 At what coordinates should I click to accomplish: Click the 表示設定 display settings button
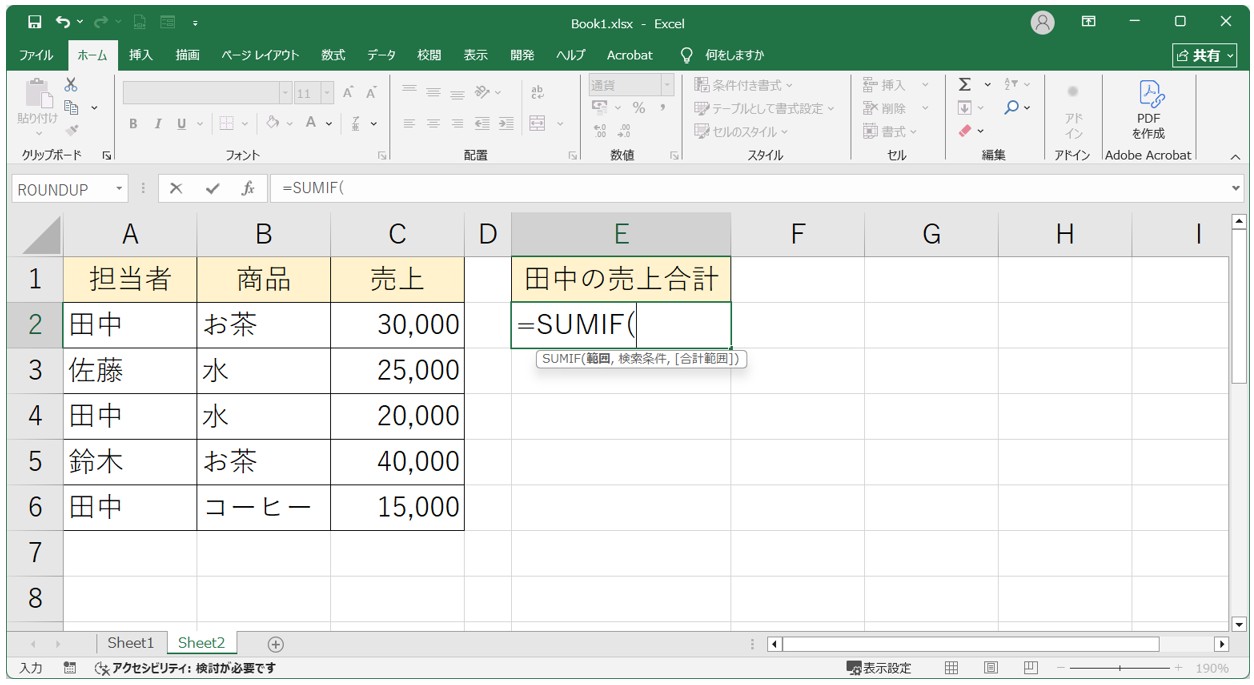(879, 668)
